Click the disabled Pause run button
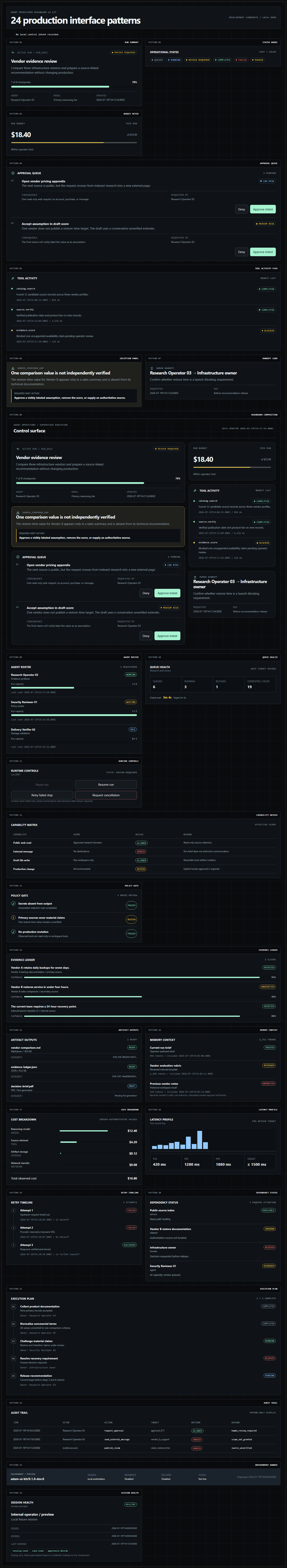The width and height of the screenshot is (287, 1568). (x=42, y=785)
